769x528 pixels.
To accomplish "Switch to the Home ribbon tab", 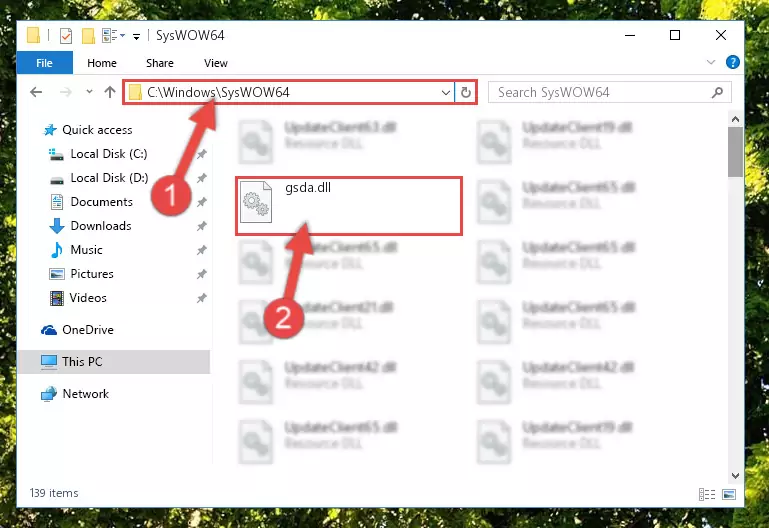I will [102, 63].
